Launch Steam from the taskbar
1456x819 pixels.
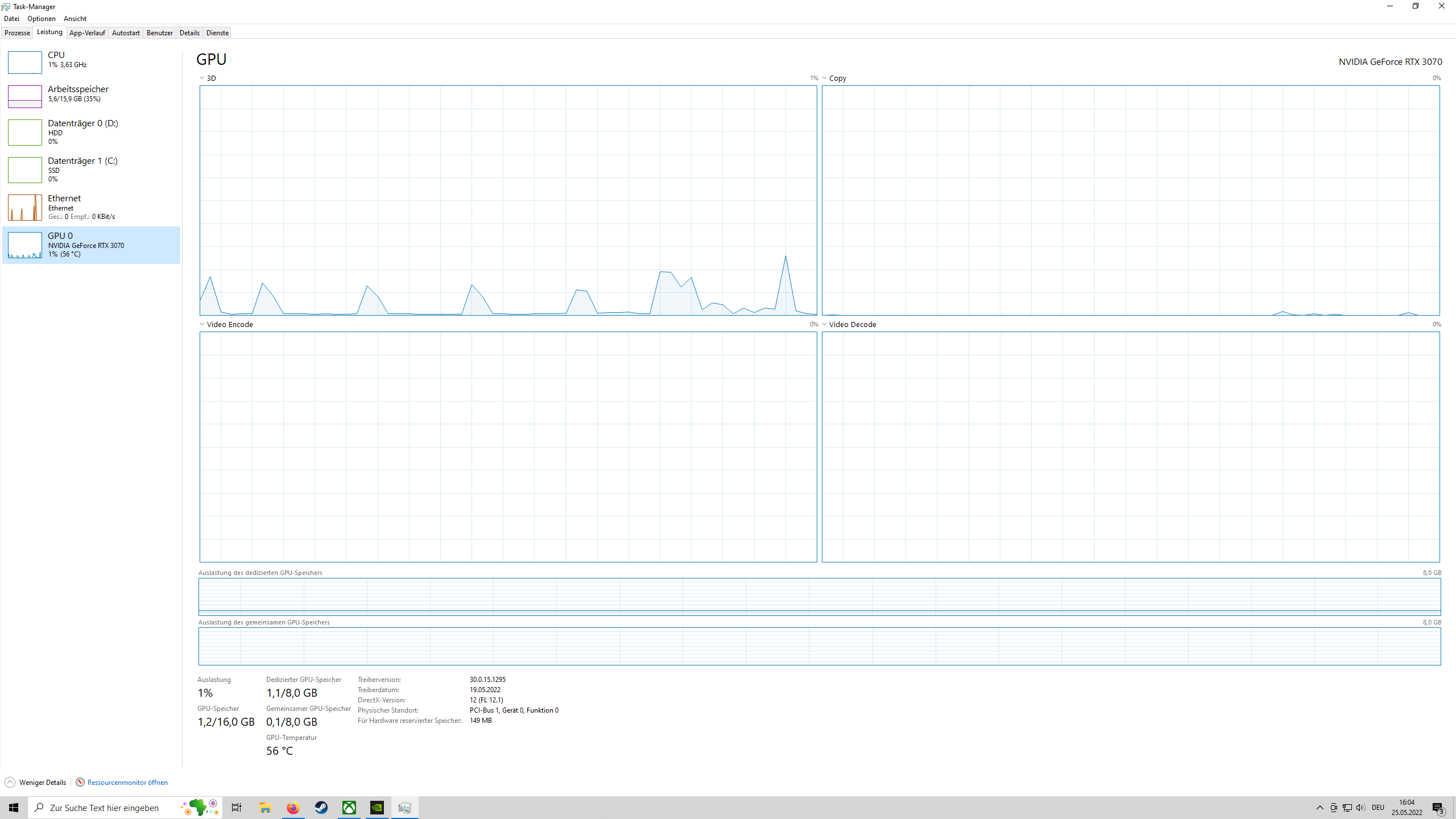(321, 808)
